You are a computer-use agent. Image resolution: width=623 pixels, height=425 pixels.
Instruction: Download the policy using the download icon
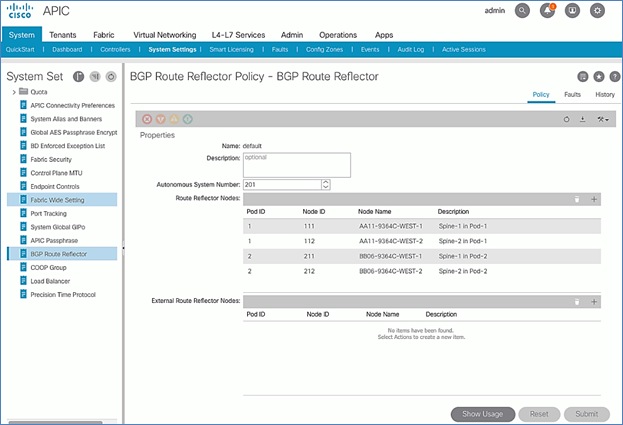tap(582, 119)
